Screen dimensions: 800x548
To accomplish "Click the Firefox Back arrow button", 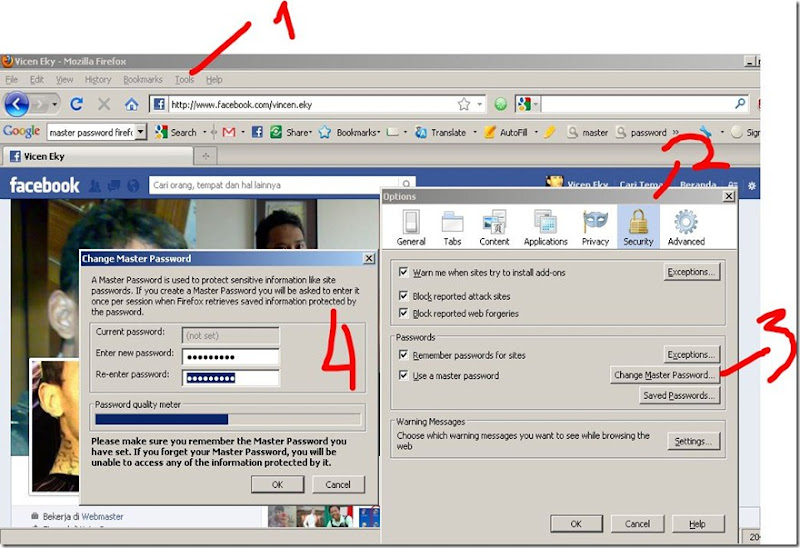I will 16,105.
